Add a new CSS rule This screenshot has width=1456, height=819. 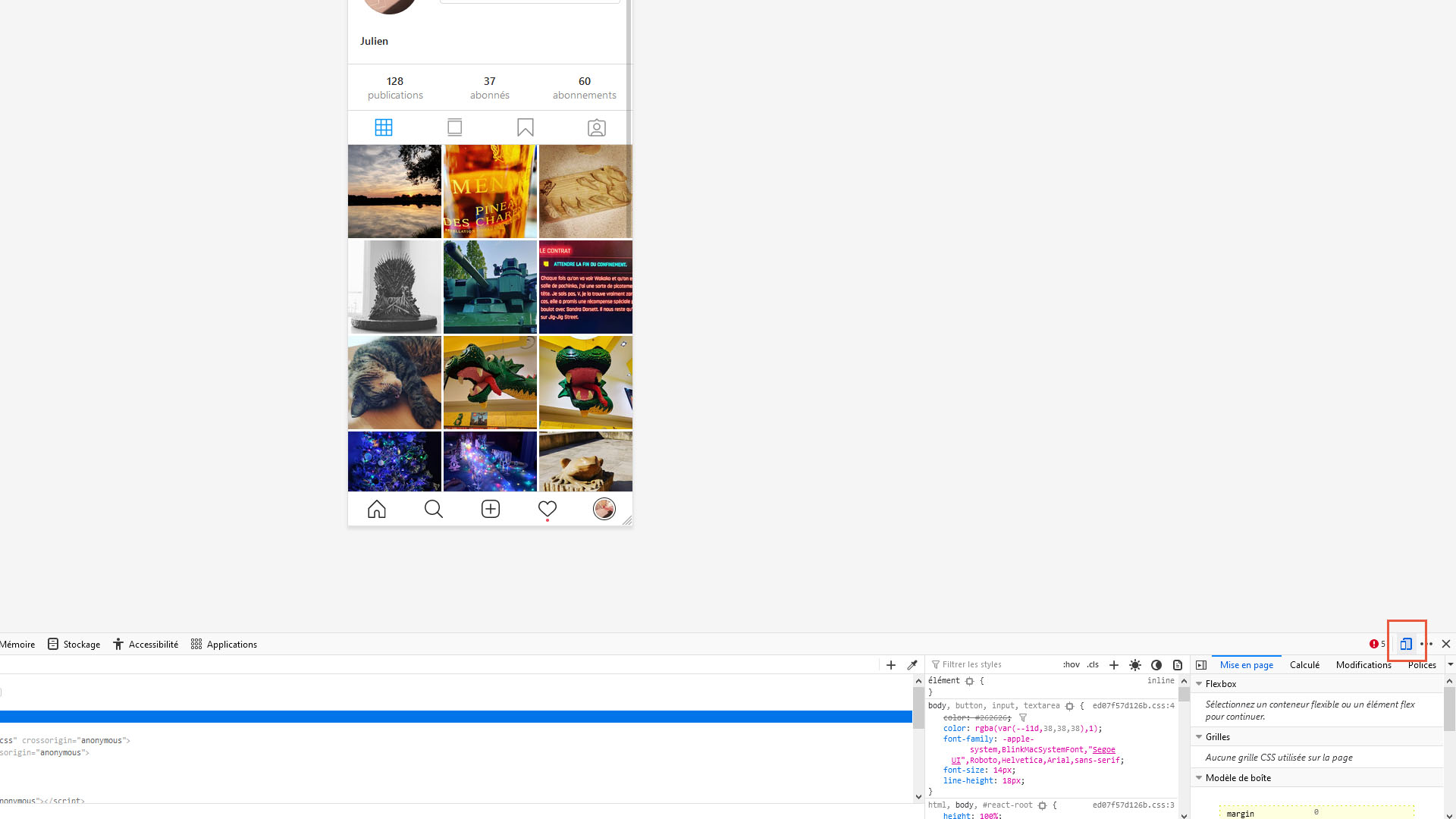(1114, 665)
